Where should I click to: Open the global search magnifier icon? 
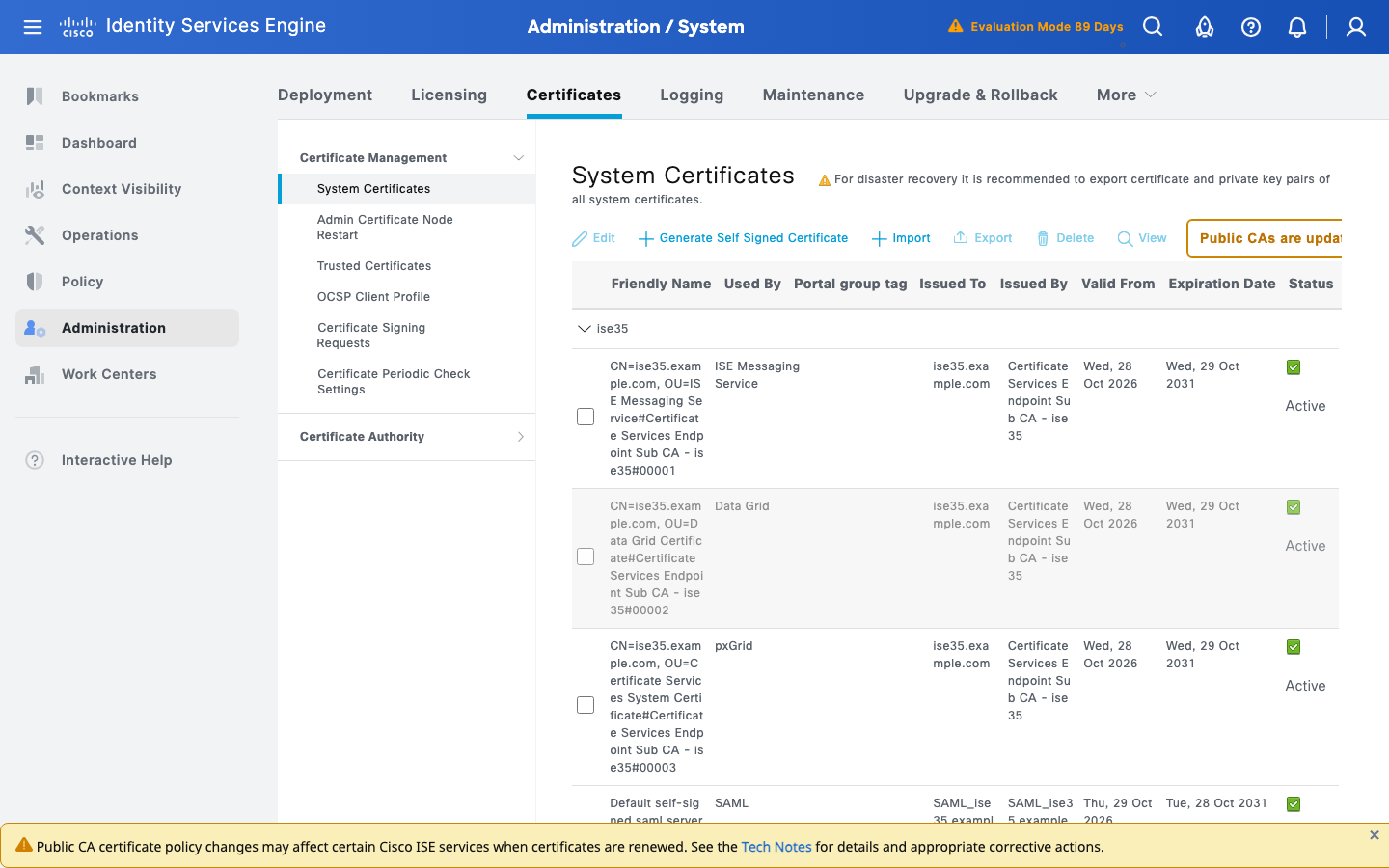pyautogui.click(x=1153, y=27)
